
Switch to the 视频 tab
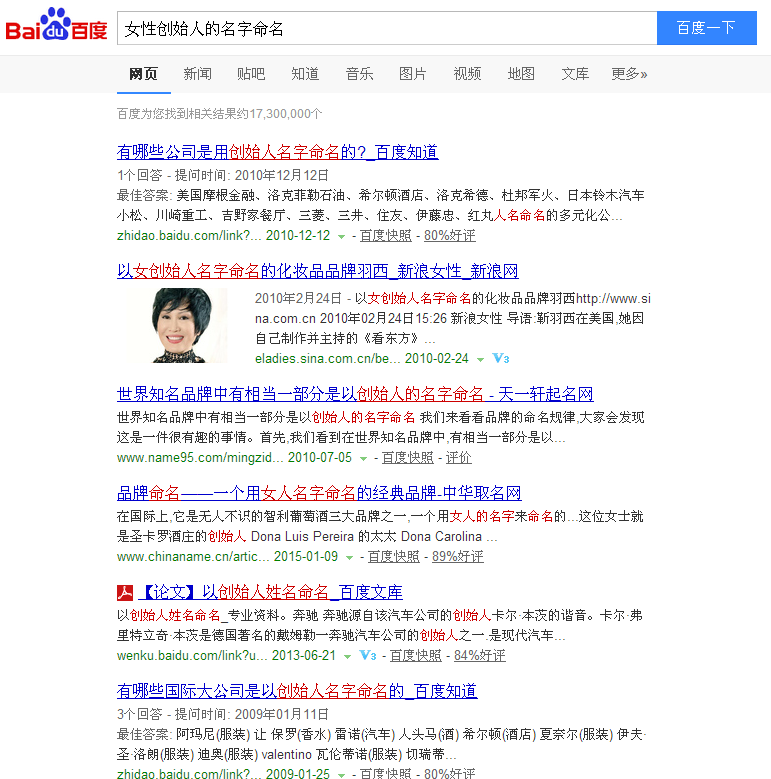coord(467,74)
